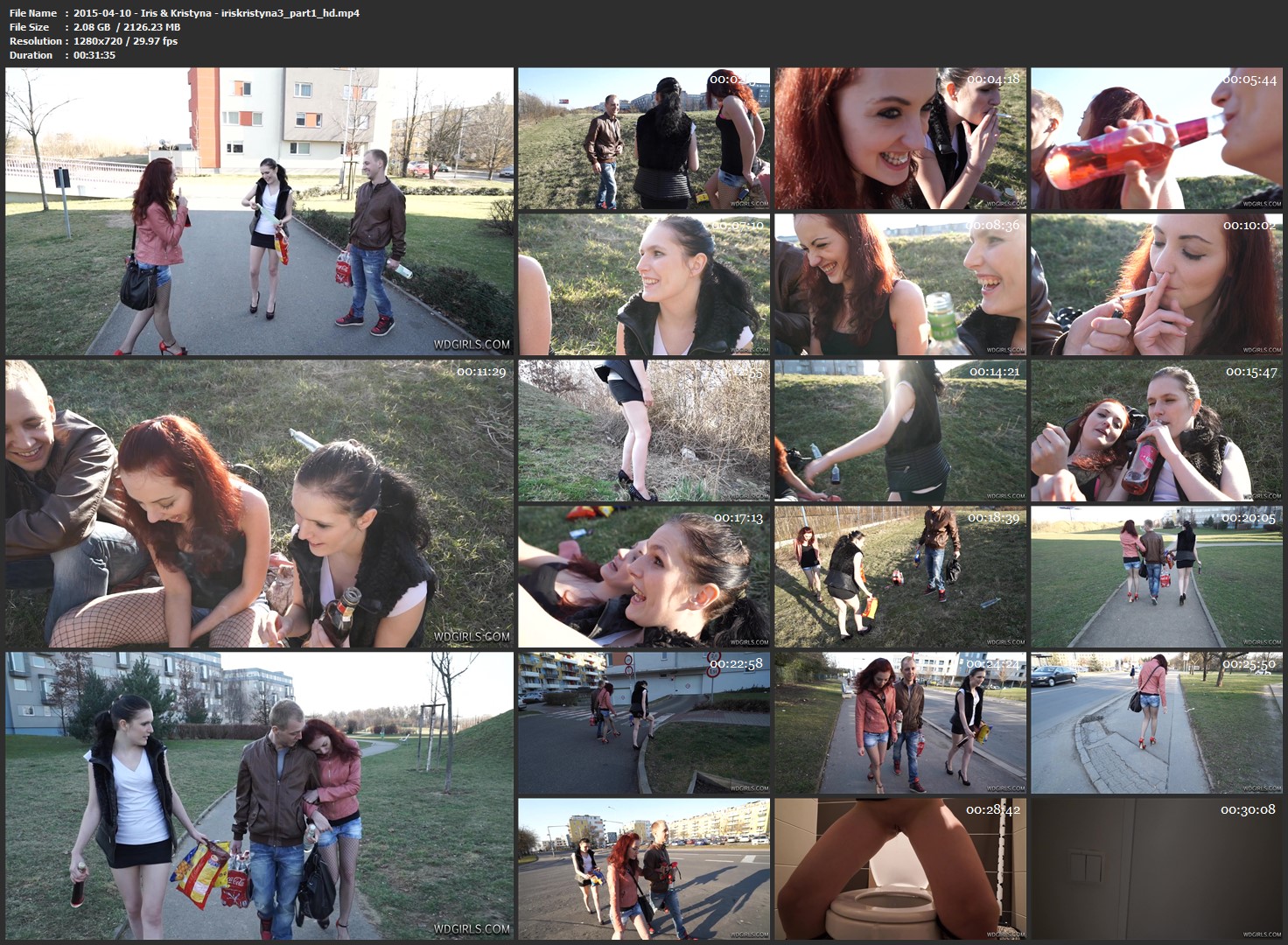Open the walking path frame at 00:20:05

click(1157, 577)
